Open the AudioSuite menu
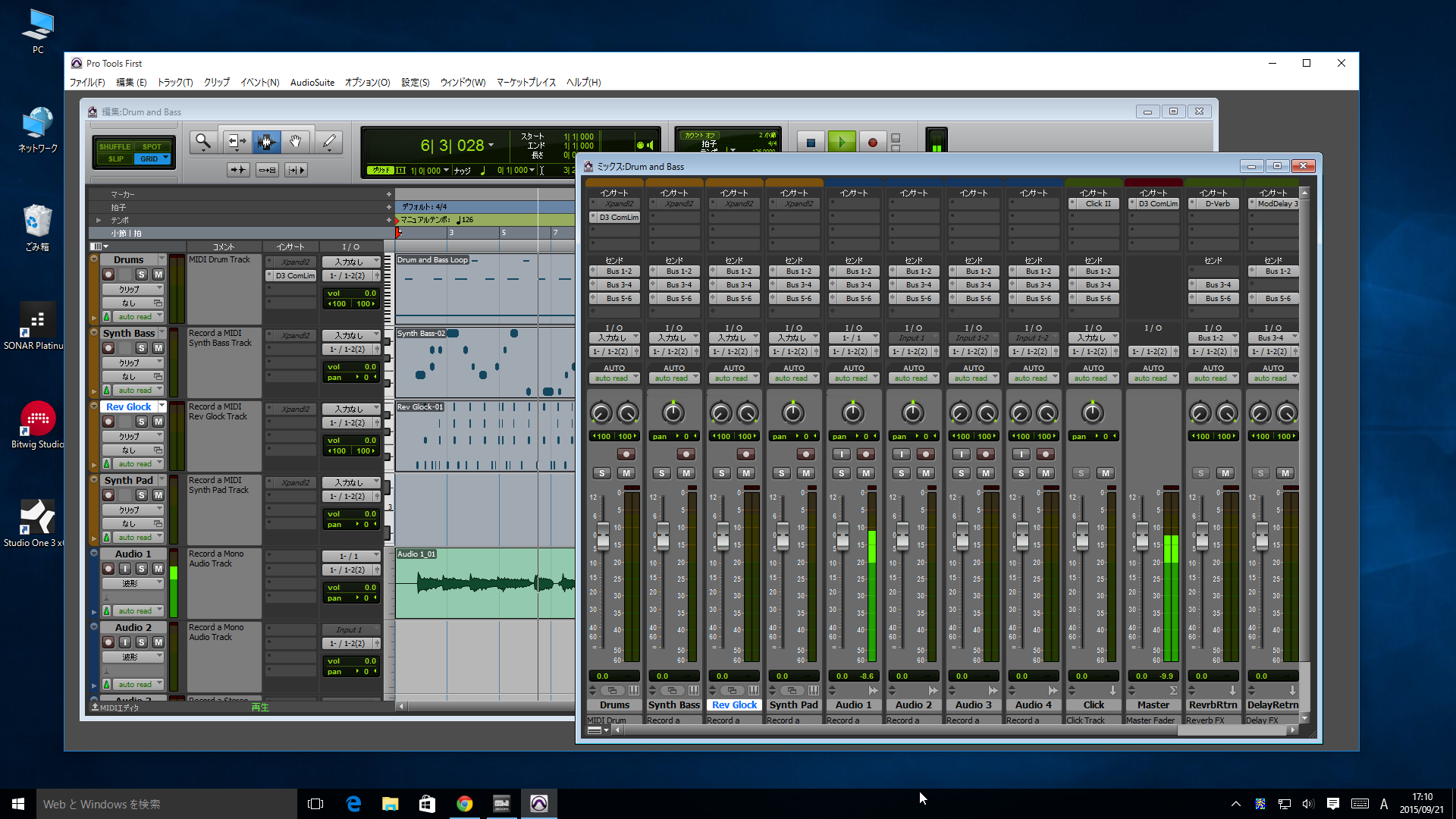 coord(312,83)
